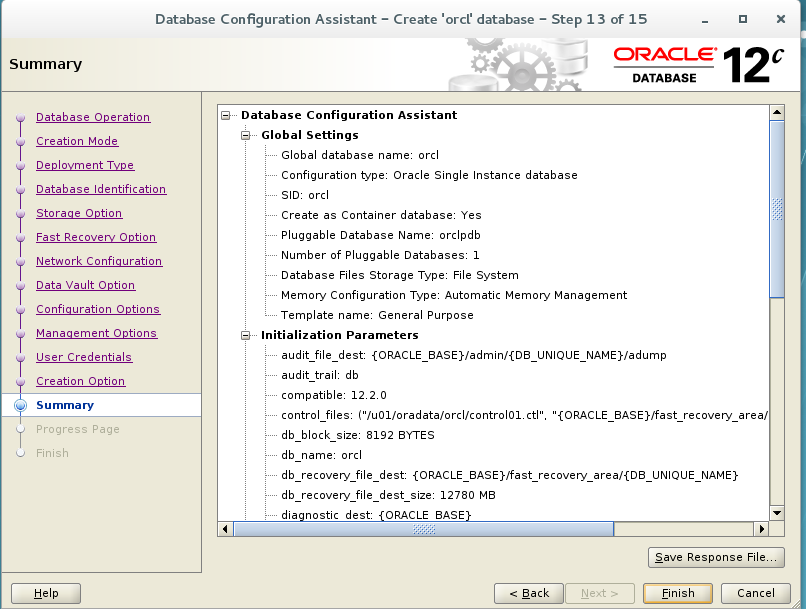Maximize the Database Configuration Assistant window

(743, 19)
